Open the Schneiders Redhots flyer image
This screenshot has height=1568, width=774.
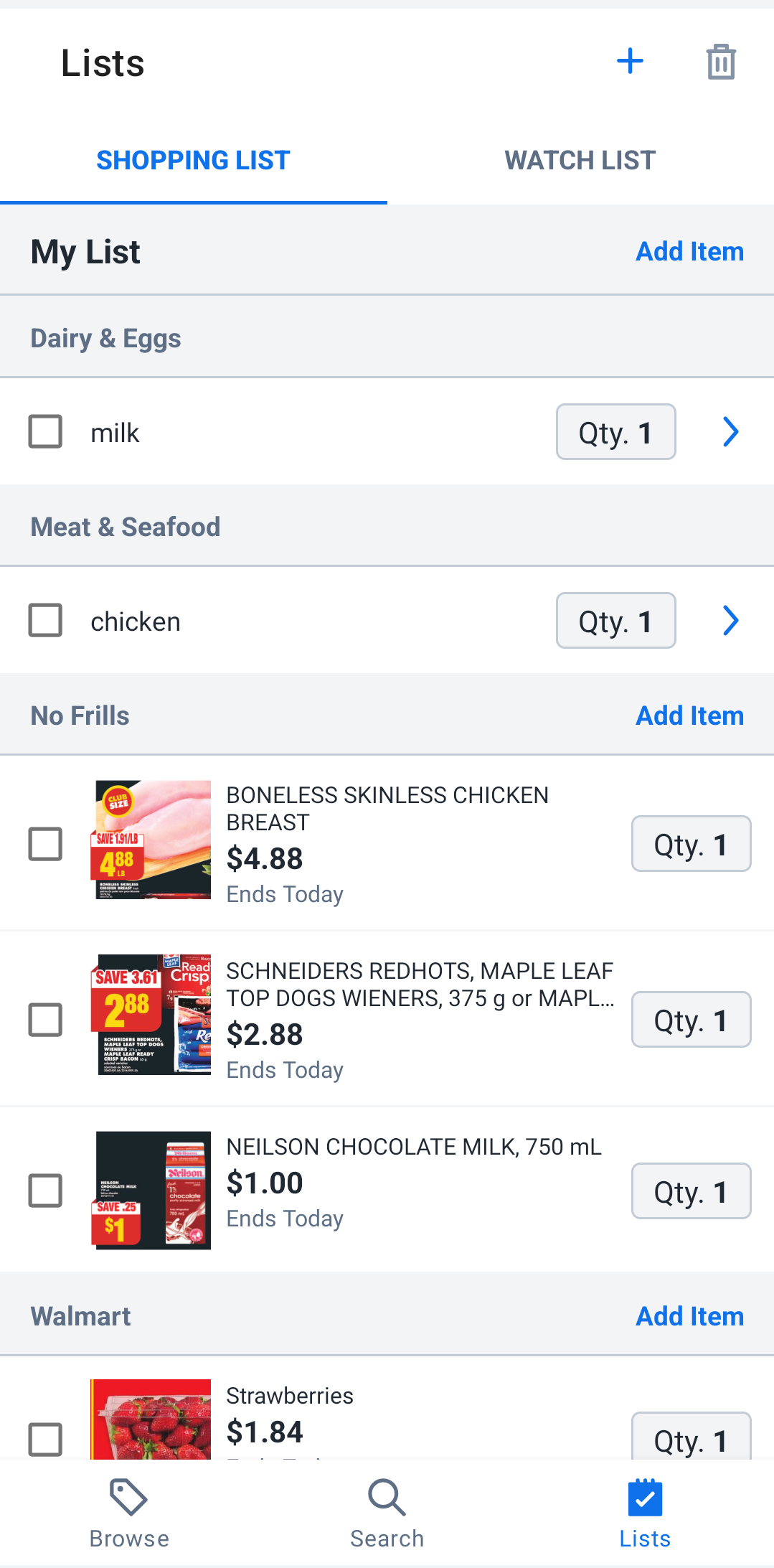click(151, 1015)
